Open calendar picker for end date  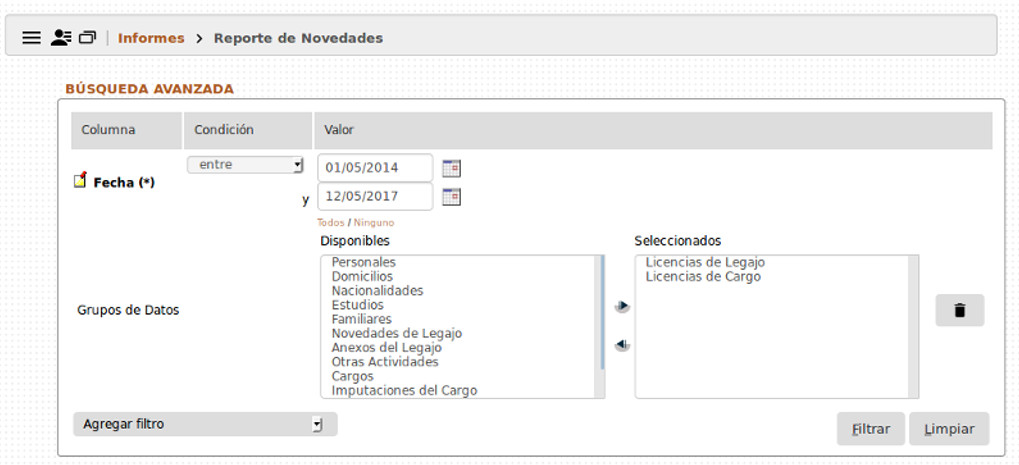451,197
